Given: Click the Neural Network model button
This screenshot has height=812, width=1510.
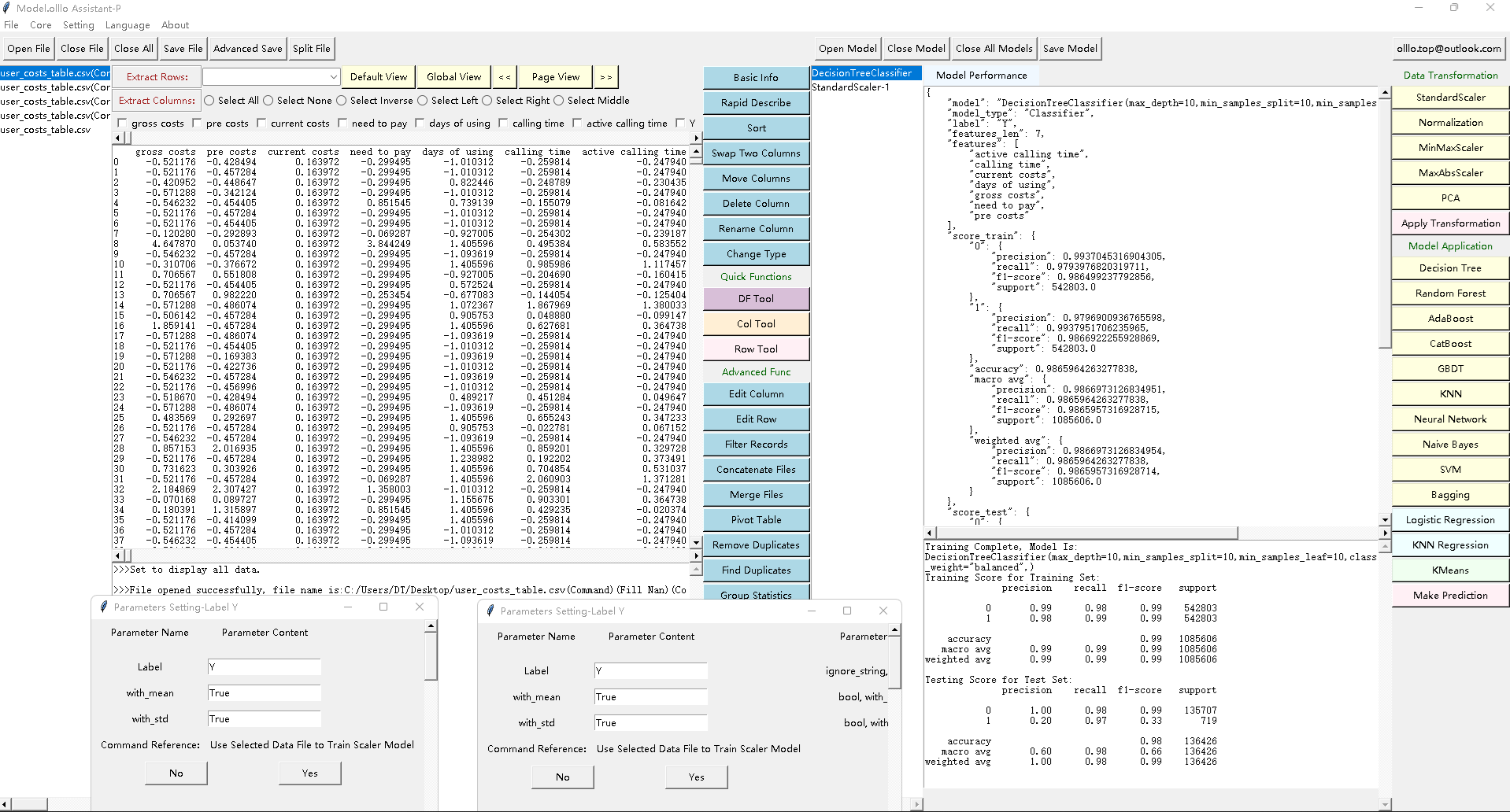Looking at the screenshot, I should (1450, 419).
